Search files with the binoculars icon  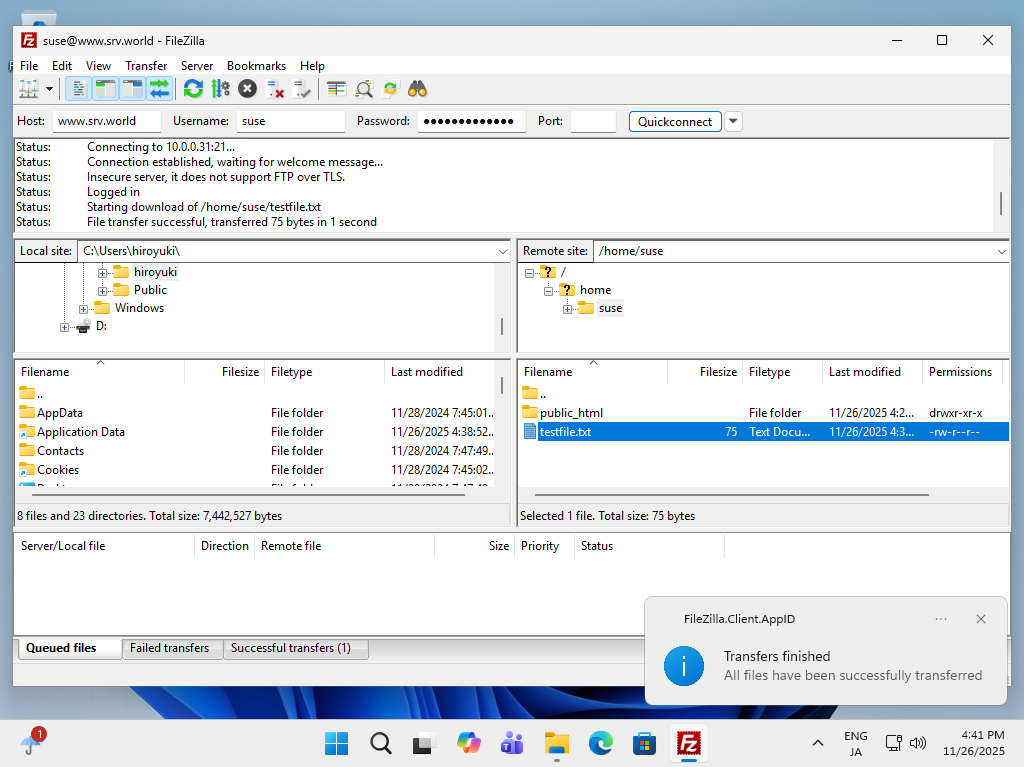coord(418,89)
